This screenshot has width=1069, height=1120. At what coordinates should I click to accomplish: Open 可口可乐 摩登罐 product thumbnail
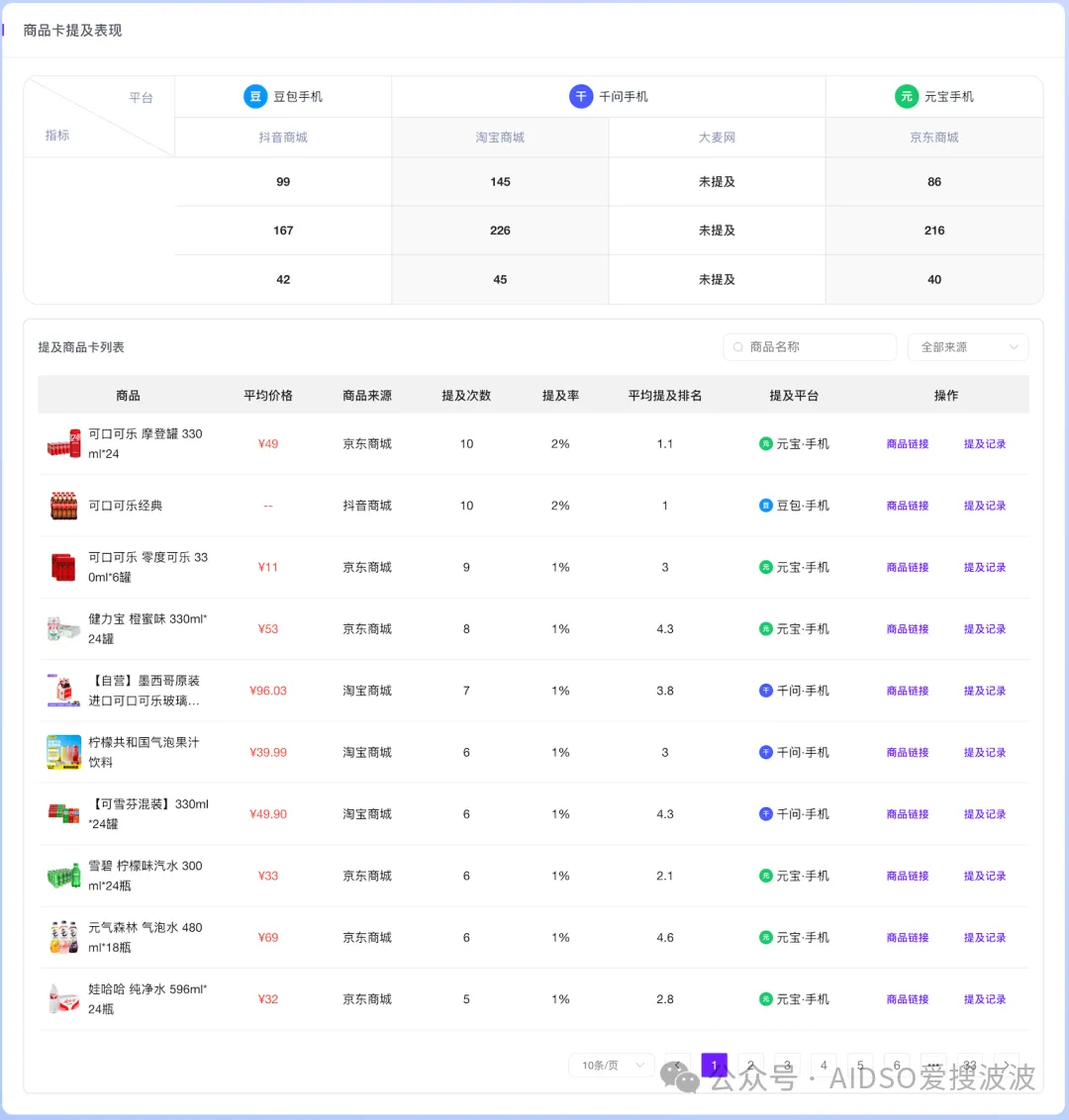pyautogui.click(x=63, y=443)
